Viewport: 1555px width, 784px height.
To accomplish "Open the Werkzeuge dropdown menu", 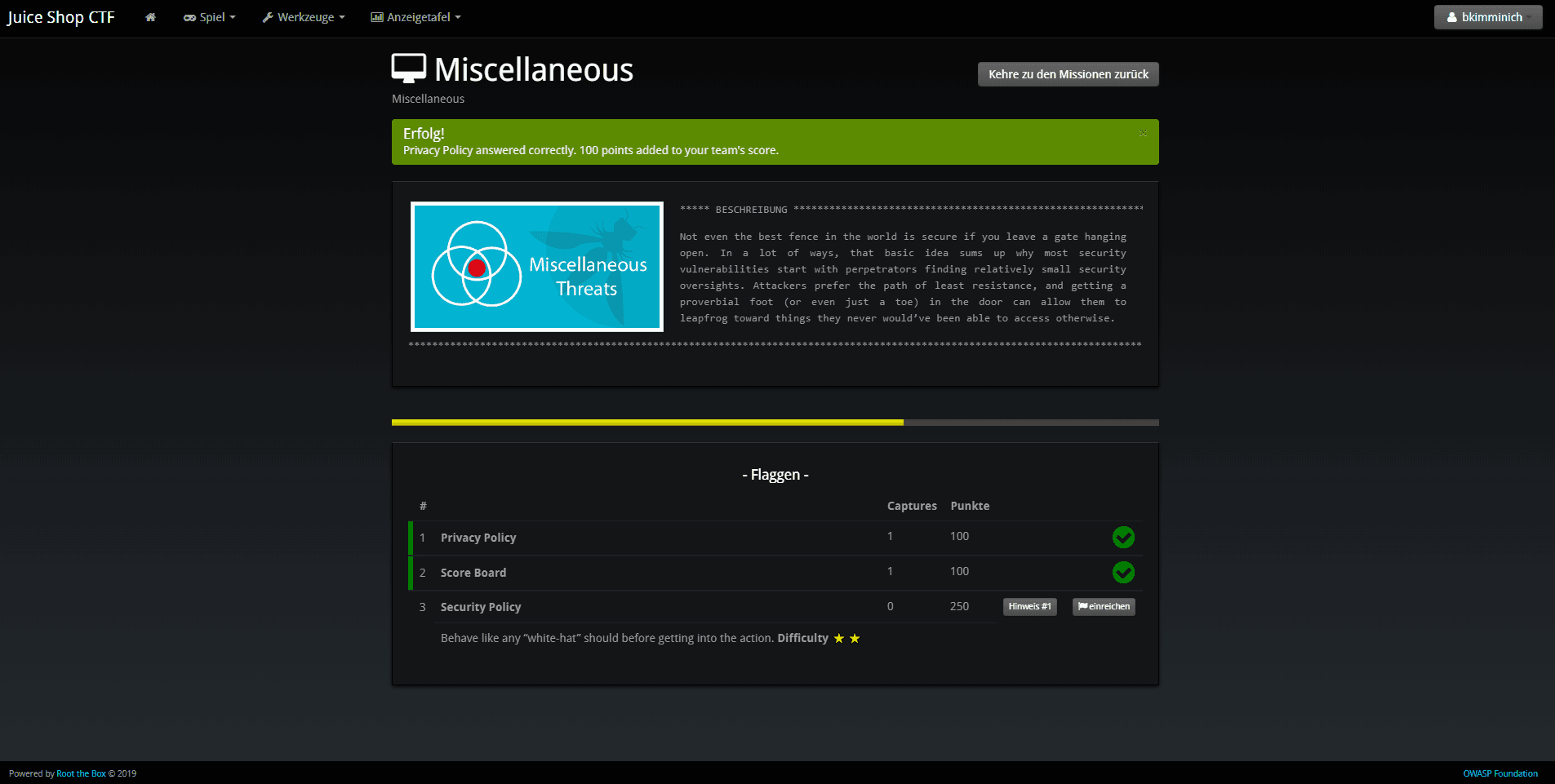I will [304, 17].
